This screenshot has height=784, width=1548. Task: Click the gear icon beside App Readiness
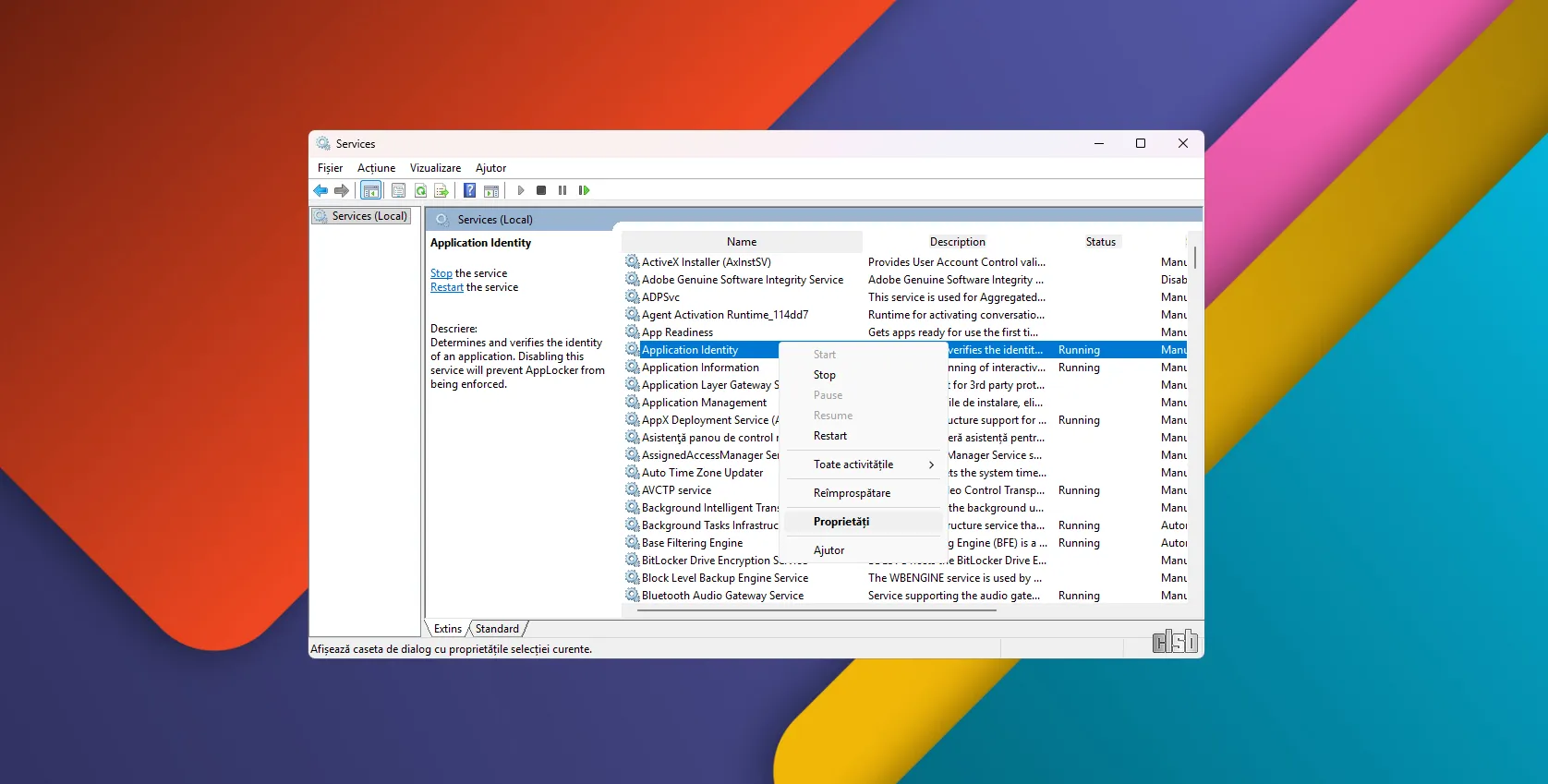(632, 332)
